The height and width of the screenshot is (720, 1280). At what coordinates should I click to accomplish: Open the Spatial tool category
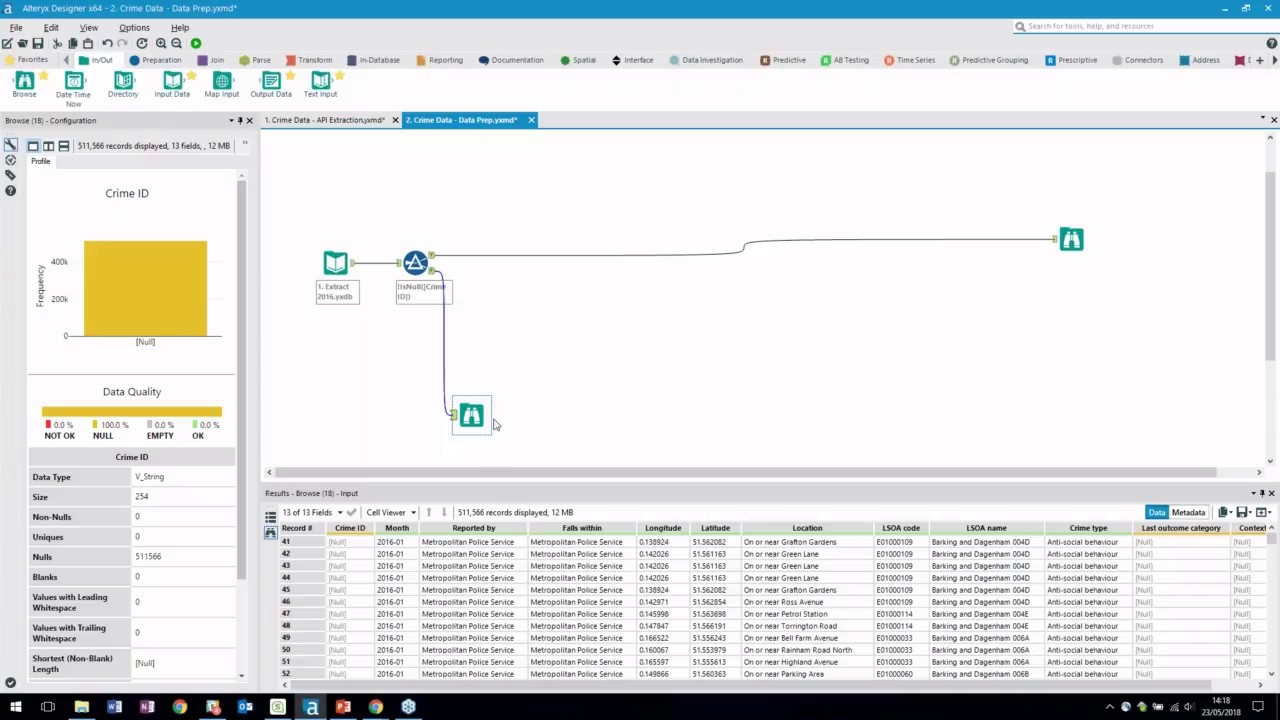(x=578, y=60)
